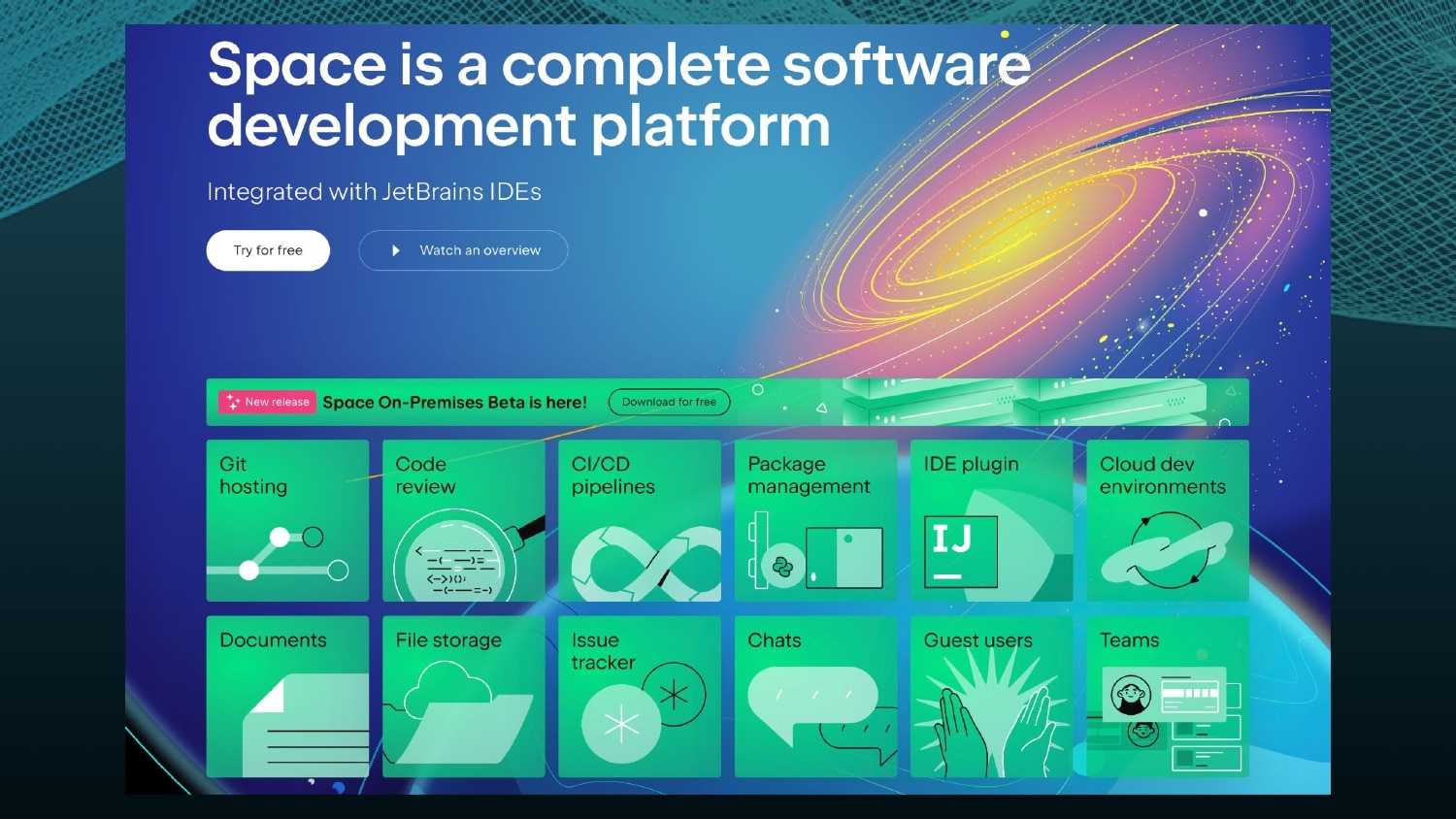Open the Cloud dev environments tile

click(1168, 521)
